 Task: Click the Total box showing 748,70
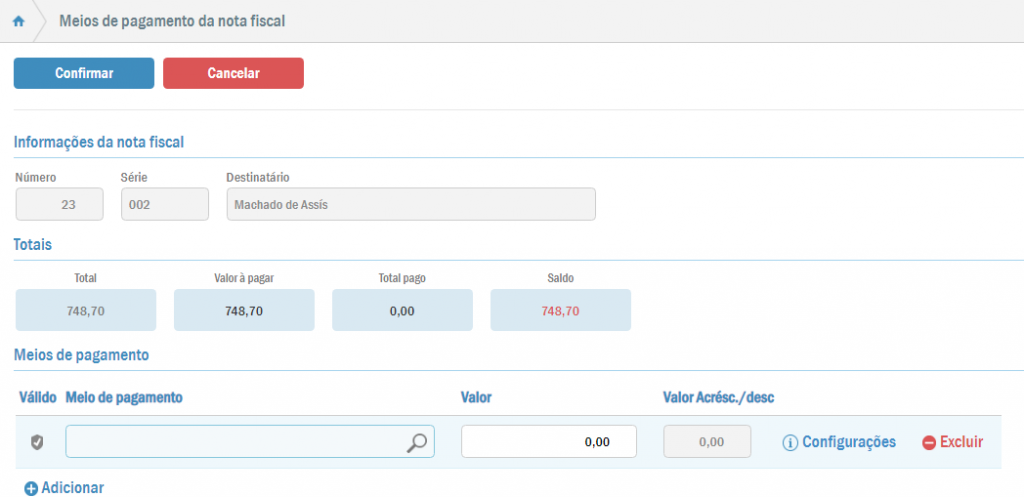pyautogui.click(x=86, y=310)
